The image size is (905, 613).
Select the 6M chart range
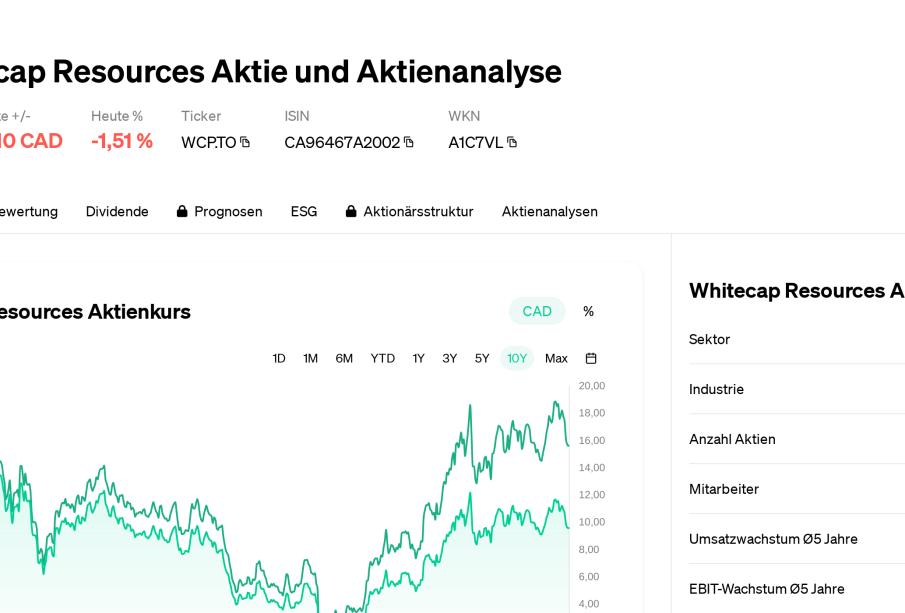pos(344,358)
